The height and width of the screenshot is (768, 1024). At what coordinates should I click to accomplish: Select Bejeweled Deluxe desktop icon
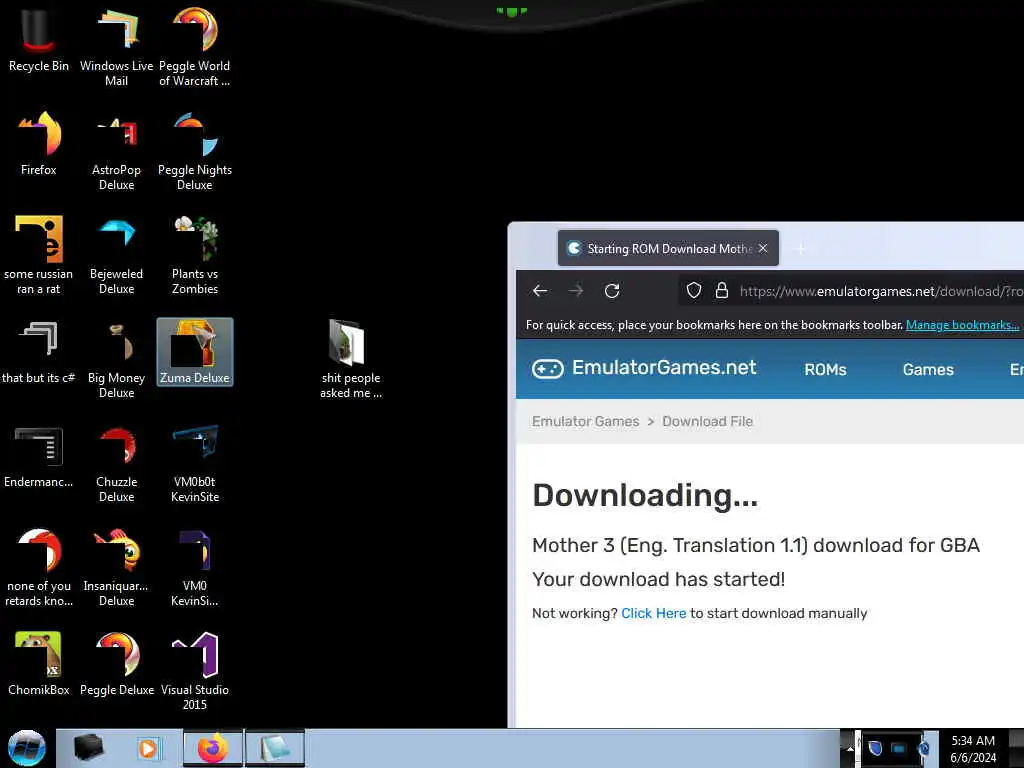(116, 255)
